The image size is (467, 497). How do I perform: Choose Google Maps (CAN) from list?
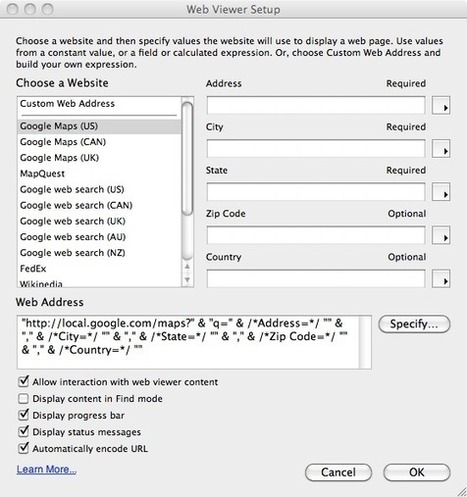click(x=99, y=142)
